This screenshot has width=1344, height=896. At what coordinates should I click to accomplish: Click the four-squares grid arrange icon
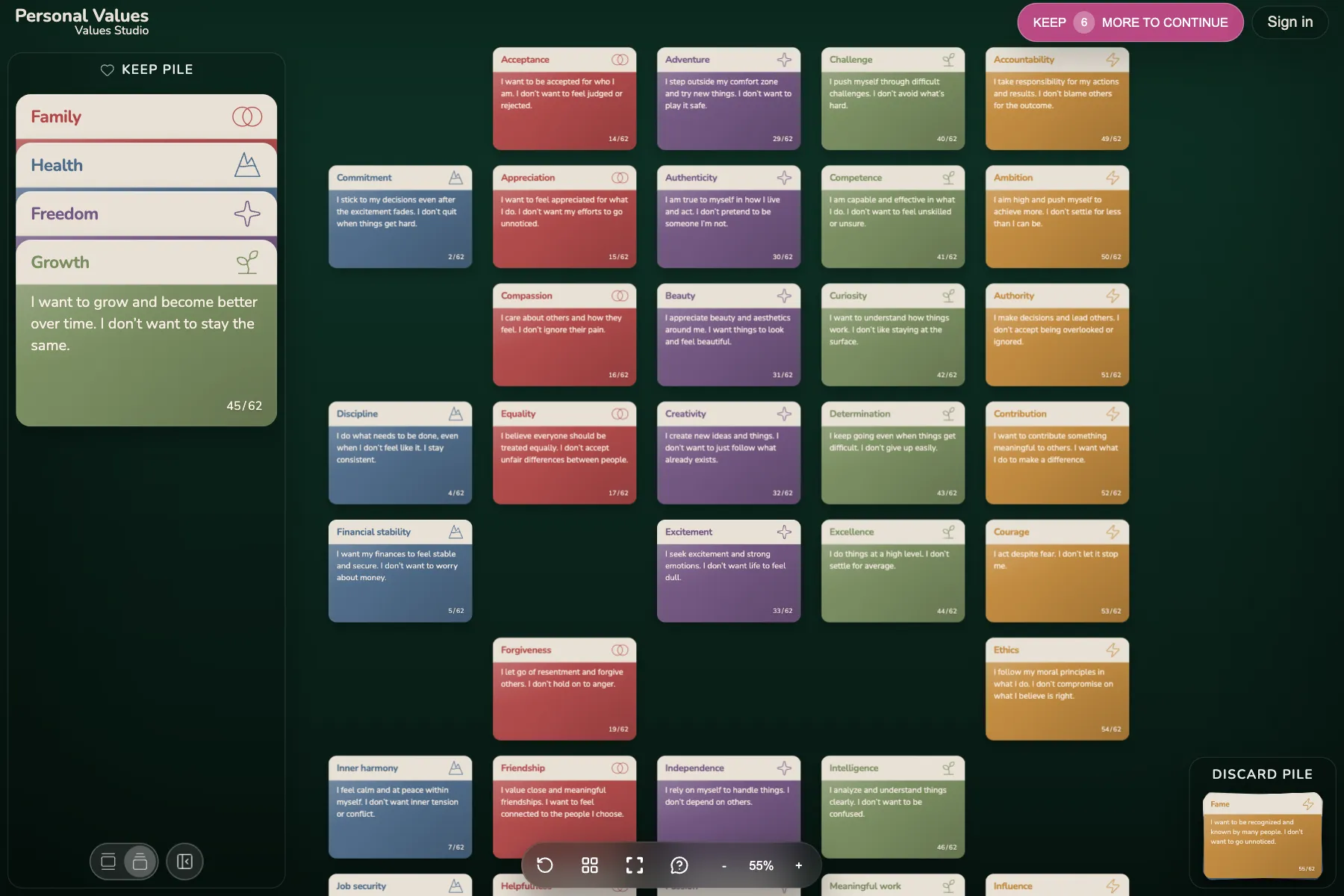590,865
